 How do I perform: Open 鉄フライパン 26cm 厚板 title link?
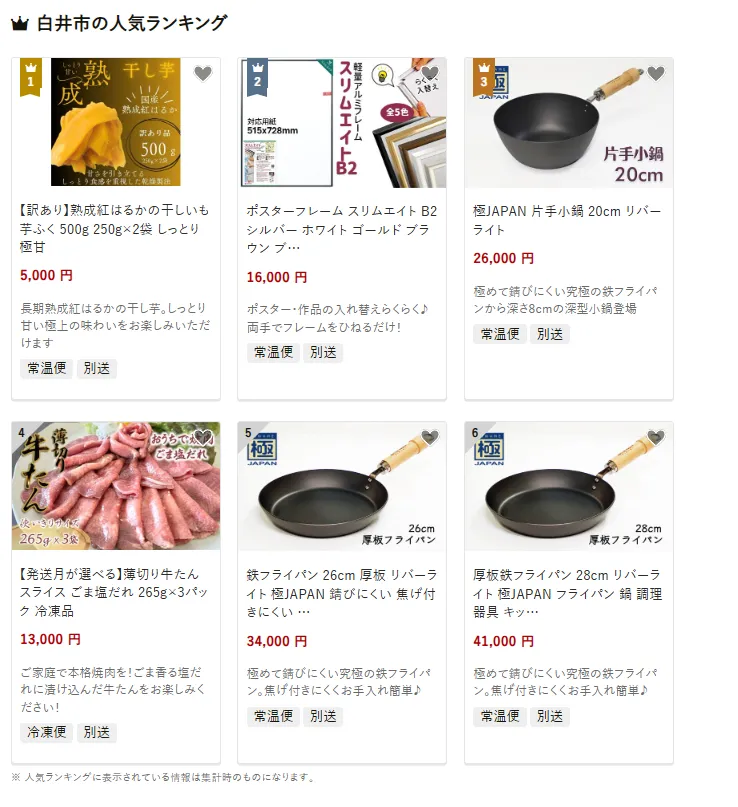click(342, 593)
